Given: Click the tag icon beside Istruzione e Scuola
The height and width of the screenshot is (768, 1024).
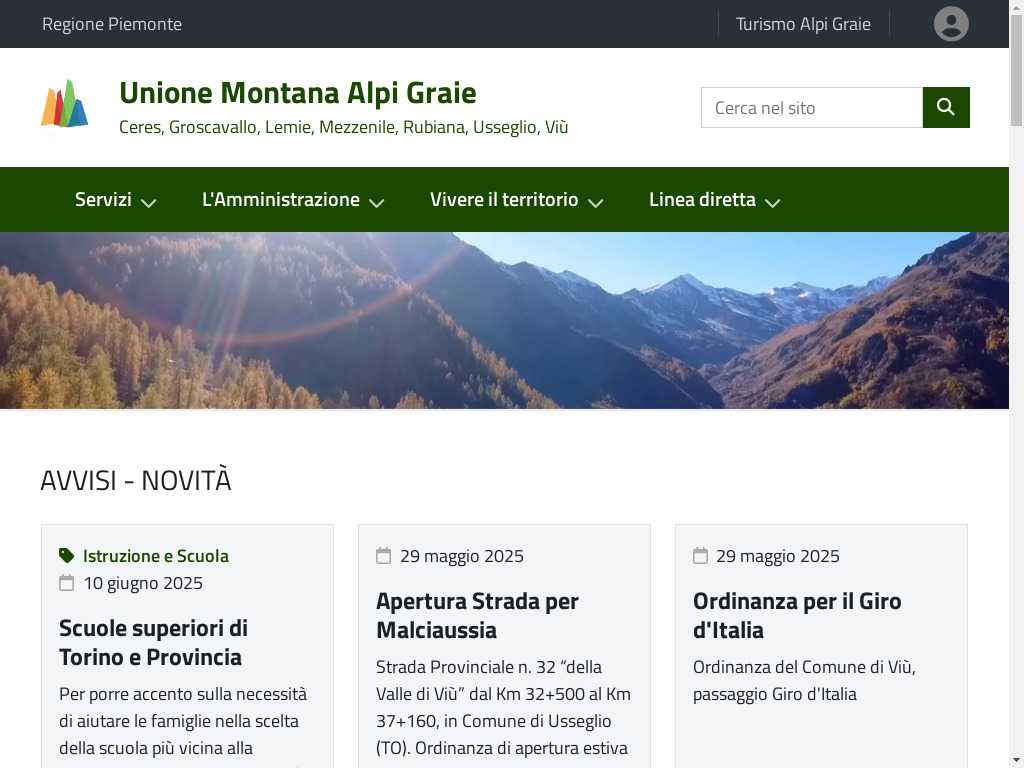Looking at the screenshot, I should [67, 556].
